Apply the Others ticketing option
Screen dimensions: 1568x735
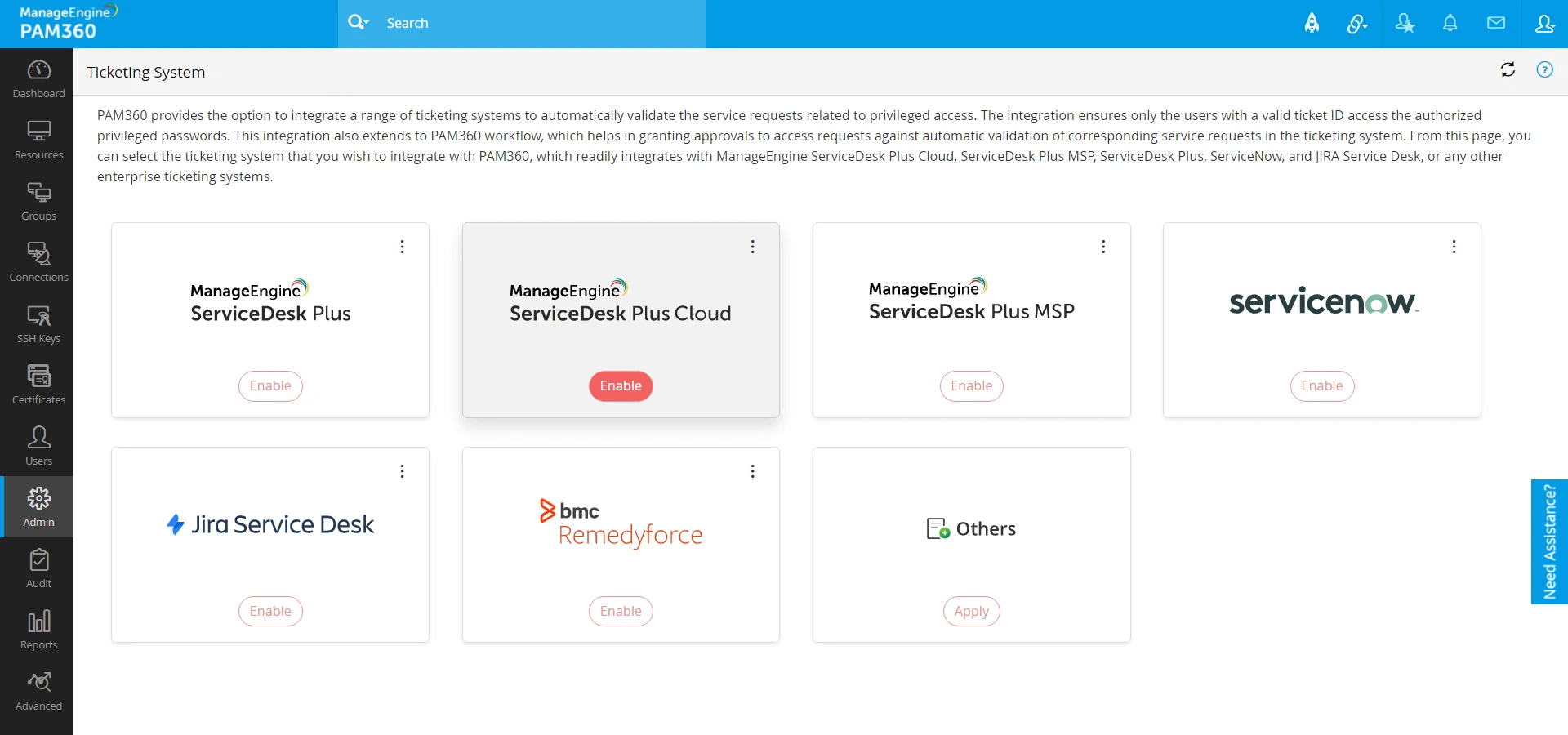tap(971, 611)
